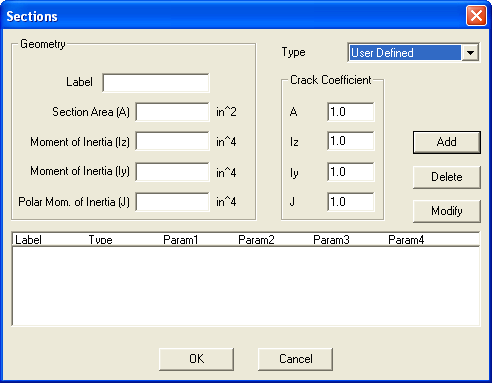Image resolution: width=492 pixels, height=383 pixels.
Task: Click the Label column header
Action: pos(50,240)
